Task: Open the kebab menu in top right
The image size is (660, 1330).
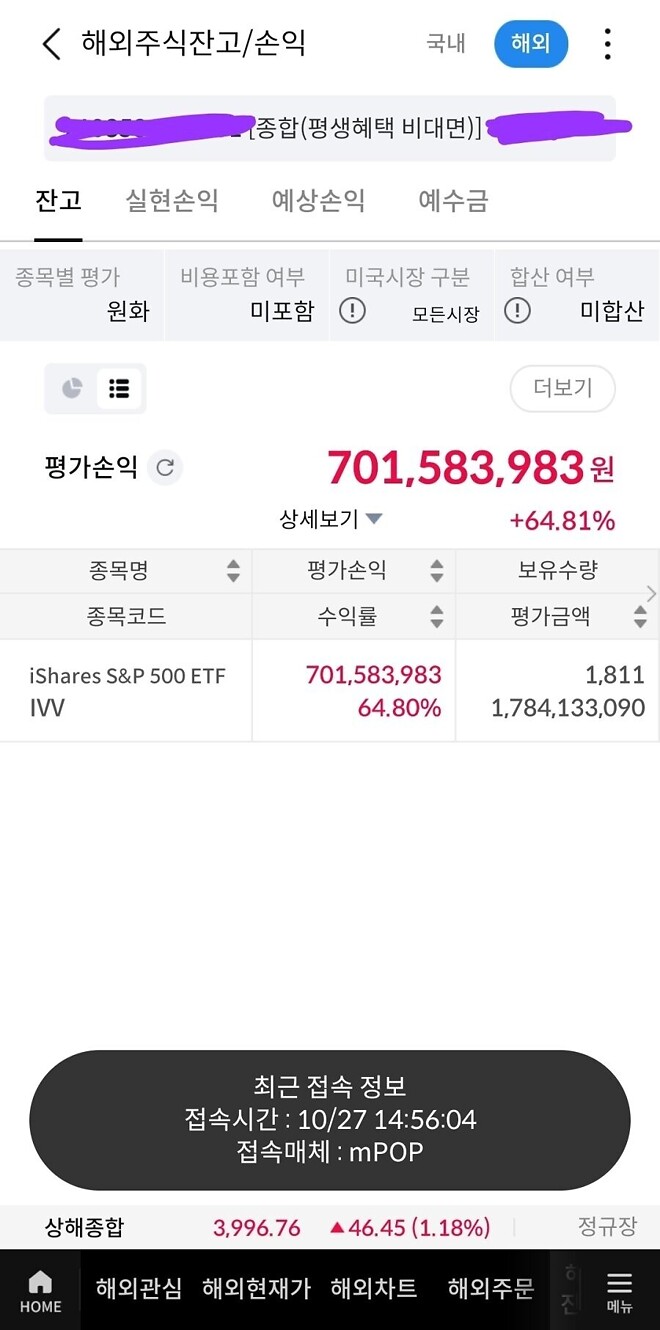Action: point(607,44)
